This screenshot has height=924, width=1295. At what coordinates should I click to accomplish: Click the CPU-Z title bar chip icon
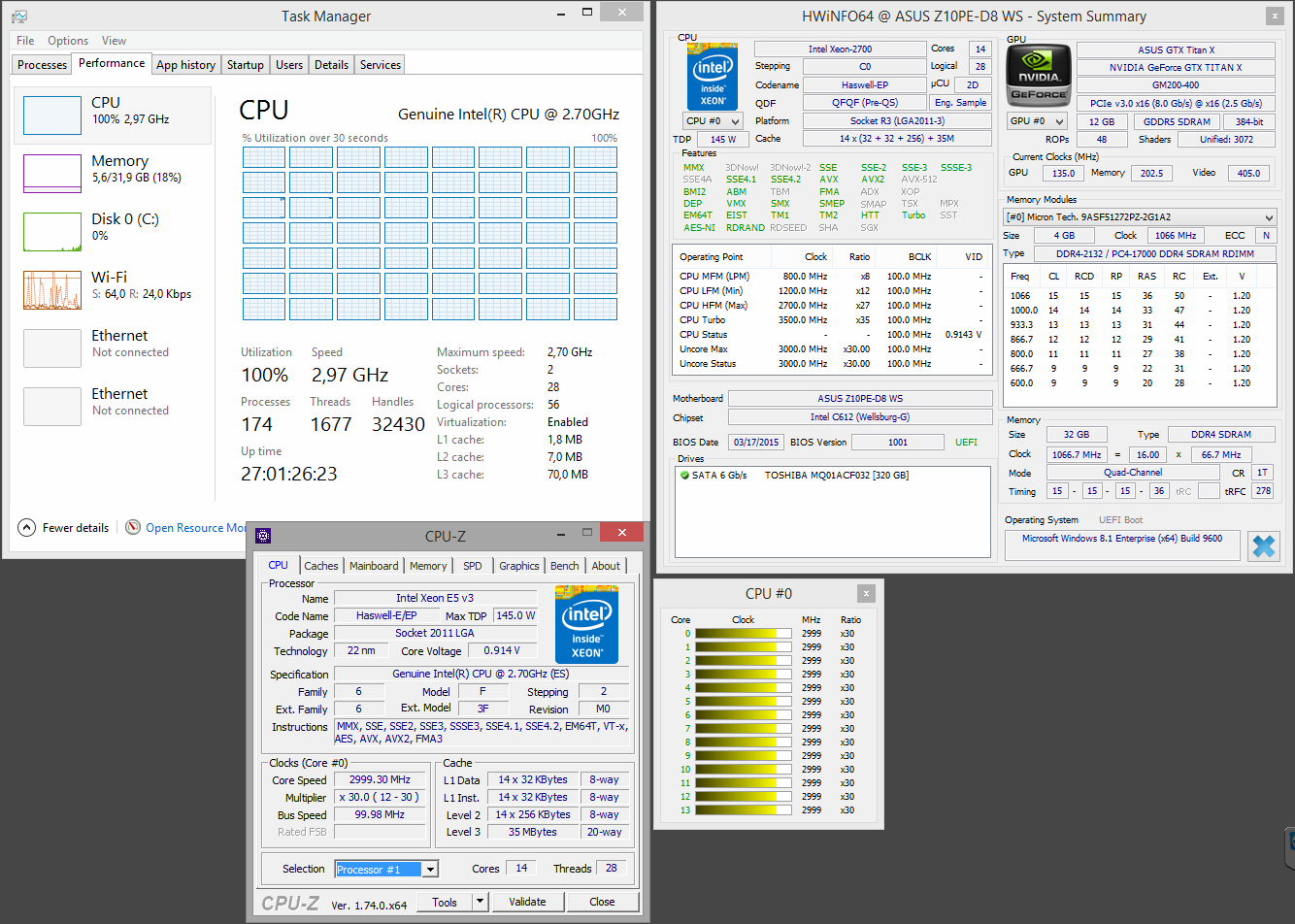click(x=263, y=535)
